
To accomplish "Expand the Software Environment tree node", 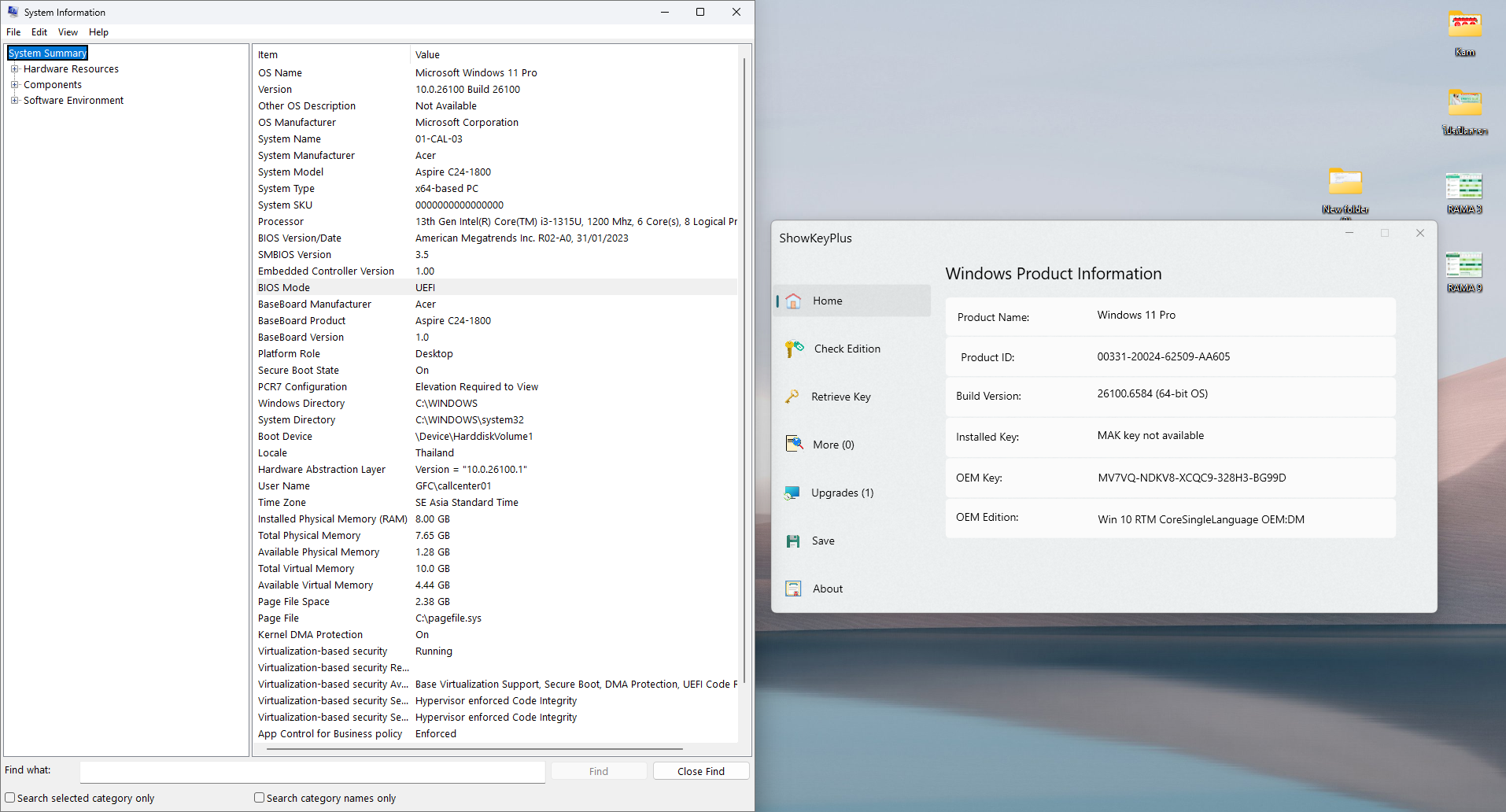I will click(x=14, y=101).
